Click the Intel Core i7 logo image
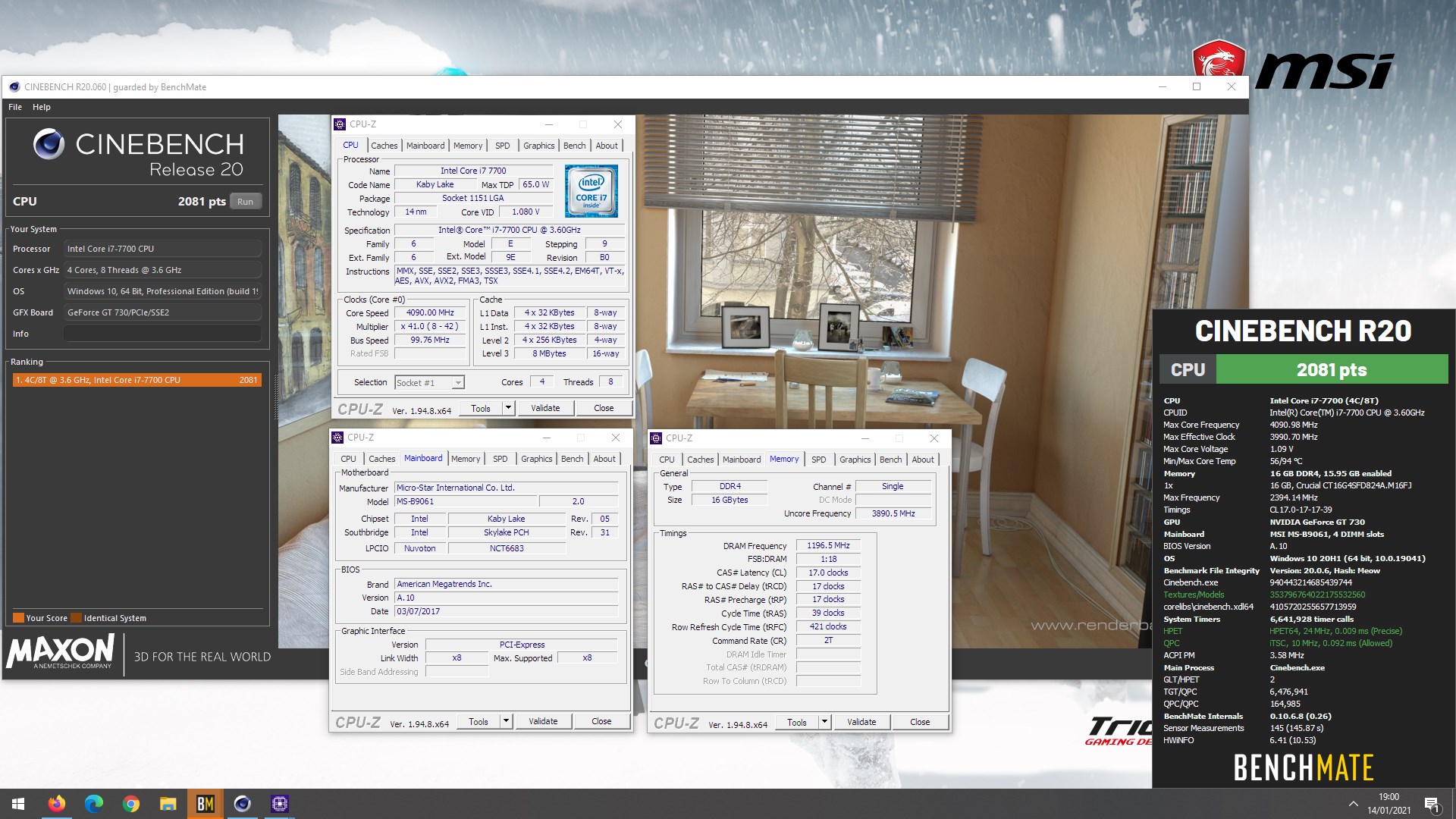 pyautogui.click(x=591, y=191)
